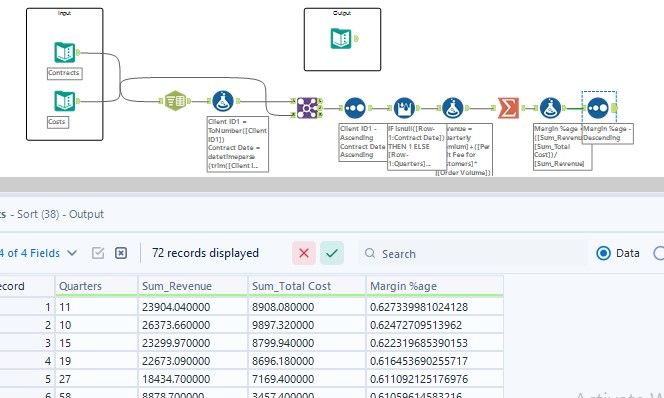Click Quarters cell with value 27
664x398 pixels.
[x=96, y=379]
